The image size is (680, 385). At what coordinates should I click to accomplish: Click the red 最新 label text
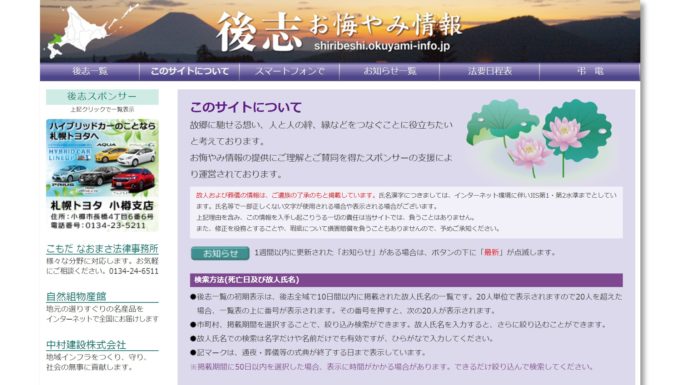[492, 252]
